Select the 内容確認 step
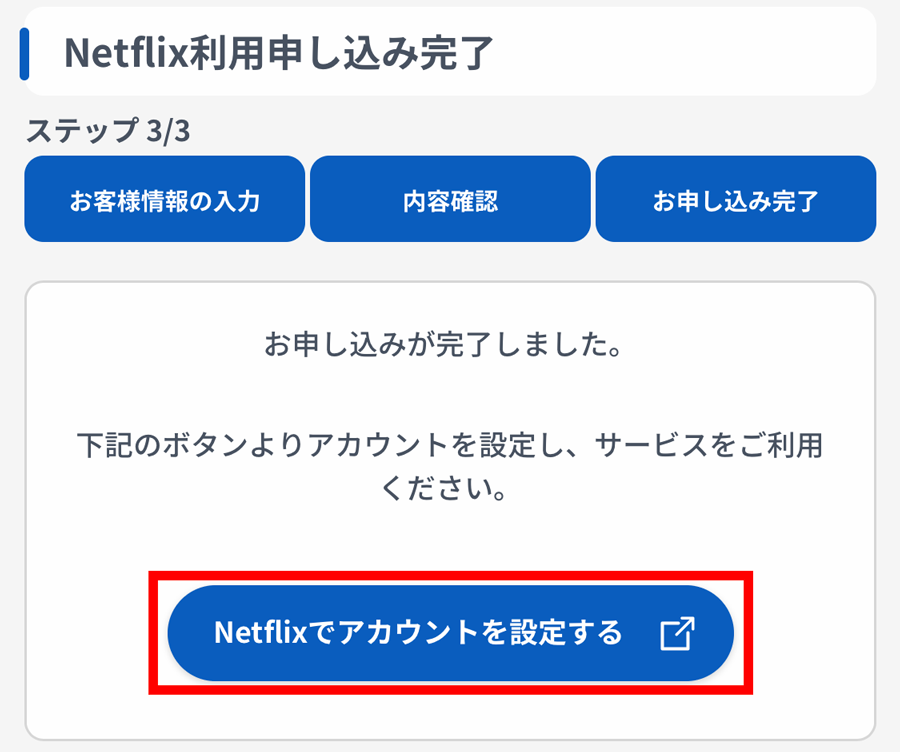This screenshot has width=900, height=752. point(451,199)
